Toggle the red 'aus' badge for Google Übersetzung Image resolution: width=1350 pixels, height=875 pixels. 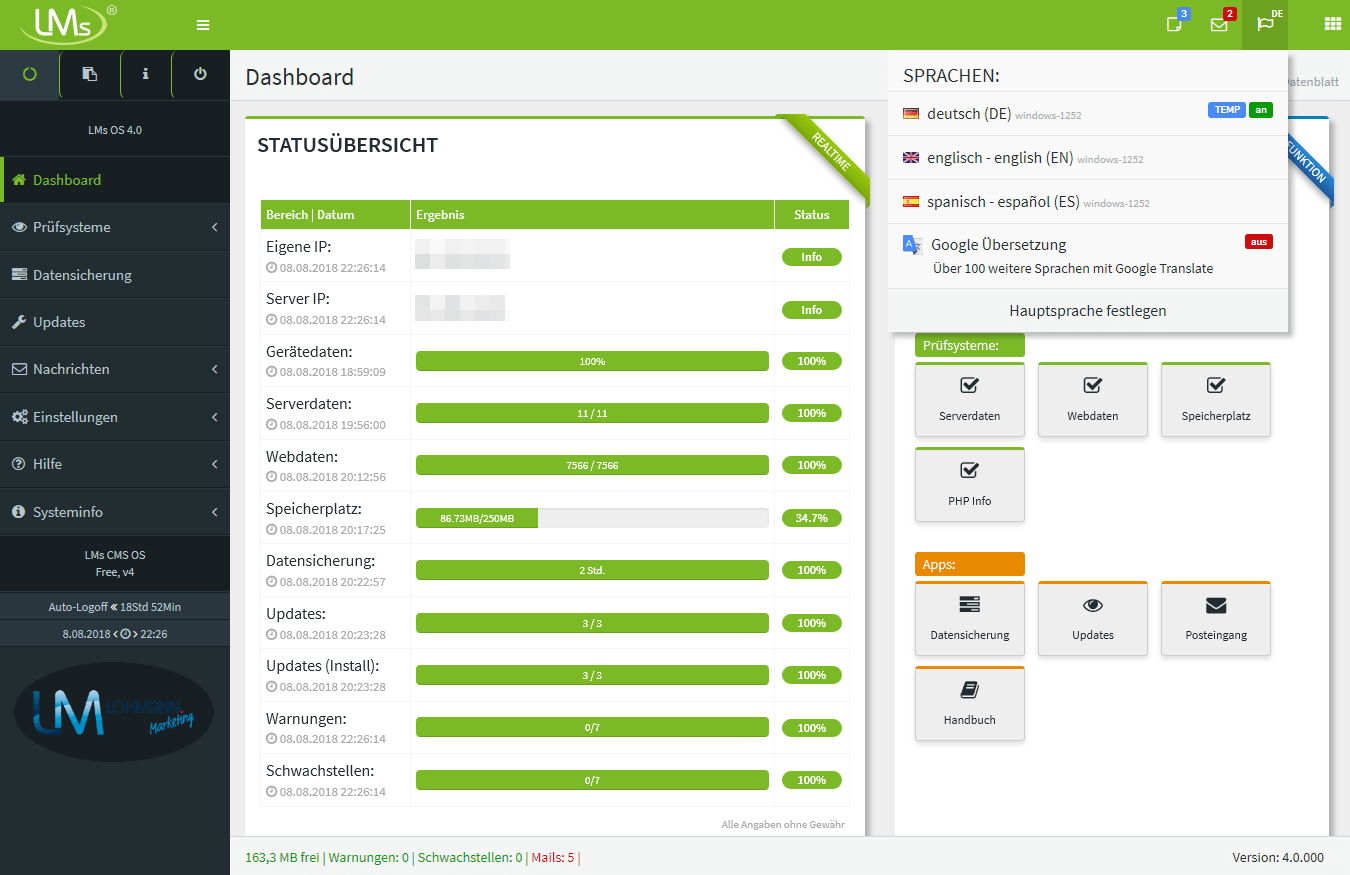point(1259,242)
